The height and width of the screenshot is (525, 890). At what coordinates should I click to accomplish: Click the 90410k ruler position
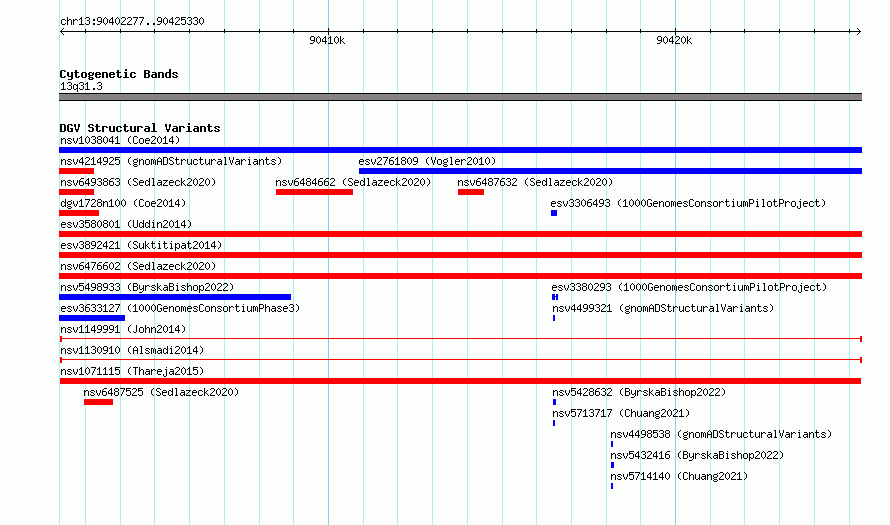click(327, 40)
